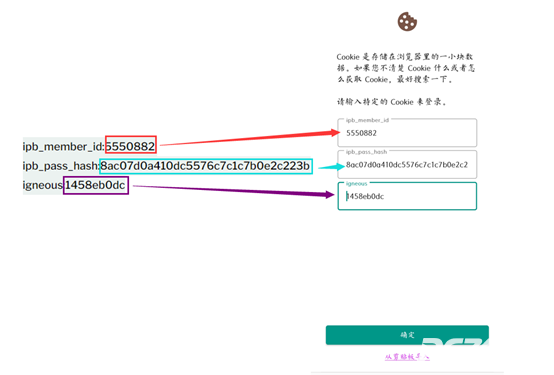
Task: Click the small ipb_pass_hash floating field label
Action: click(x=366, y=152)
